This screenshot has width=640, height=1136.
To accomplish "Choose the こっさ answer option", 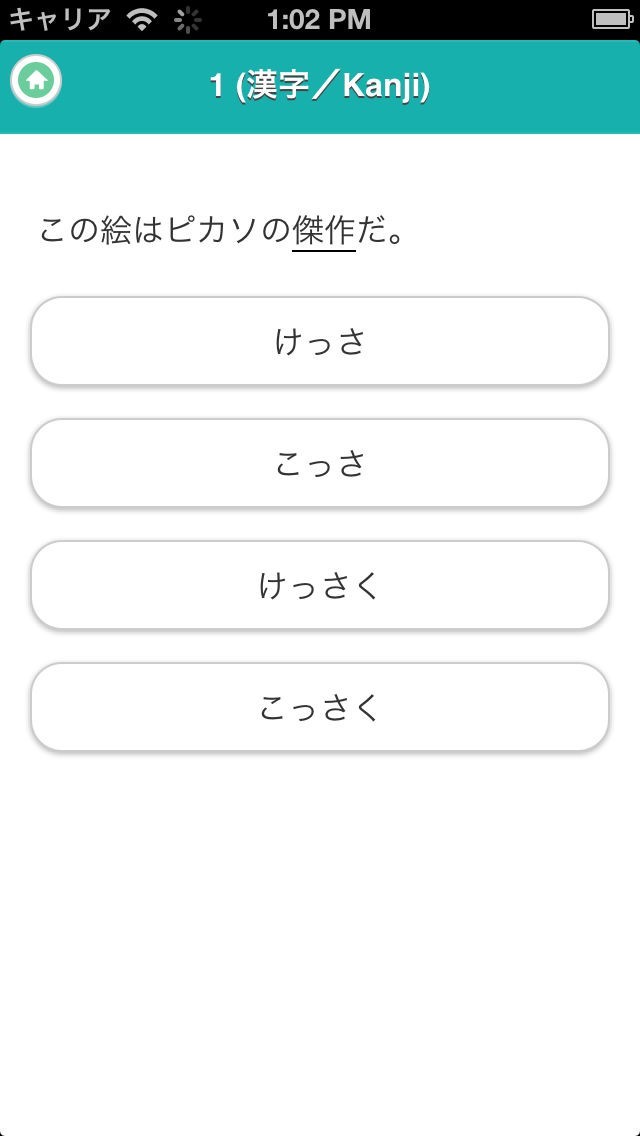I will point(320,463).
